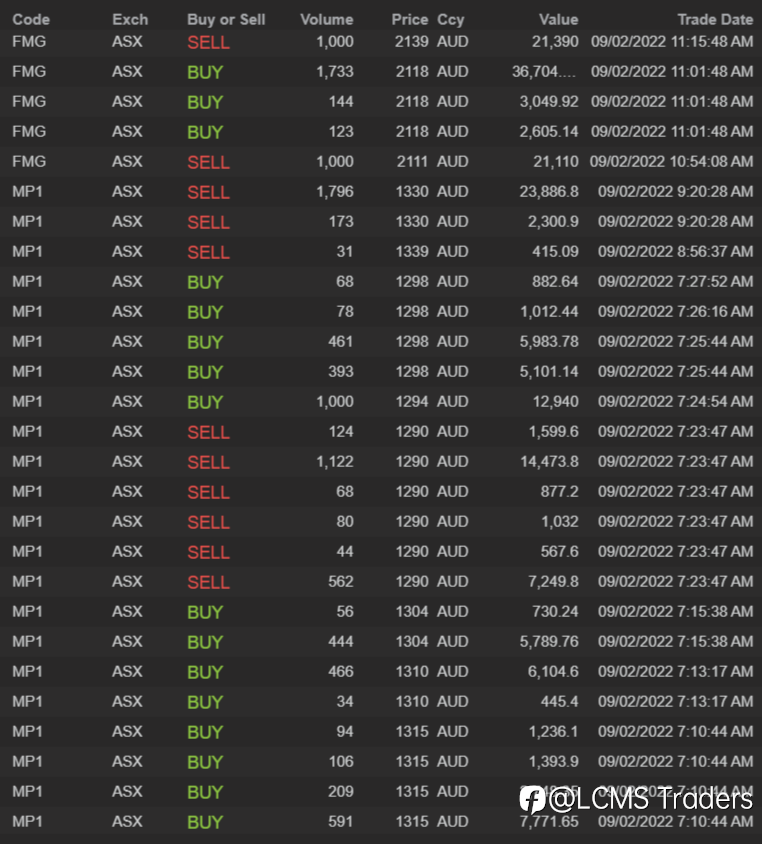Click the Exch column header
The image size is (762, 844).
point(130,19)
